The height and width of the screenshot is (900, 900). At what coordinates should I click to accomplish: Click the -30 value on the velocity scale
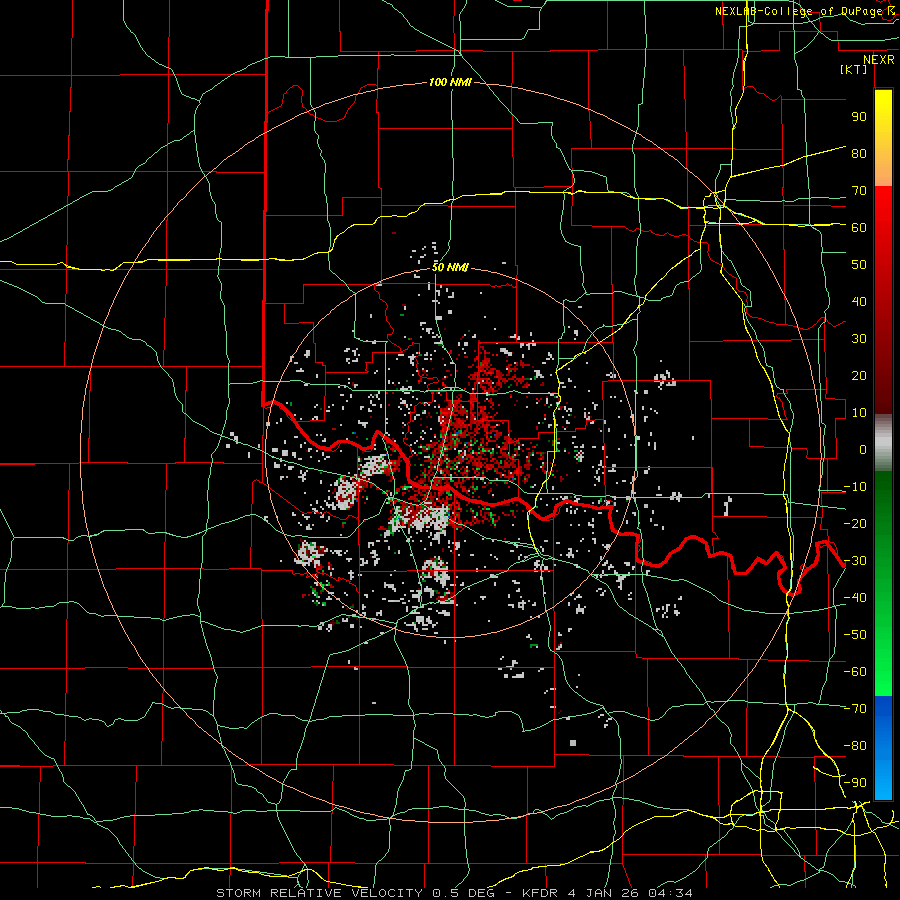pyautogui.click(x=855, y=561)
